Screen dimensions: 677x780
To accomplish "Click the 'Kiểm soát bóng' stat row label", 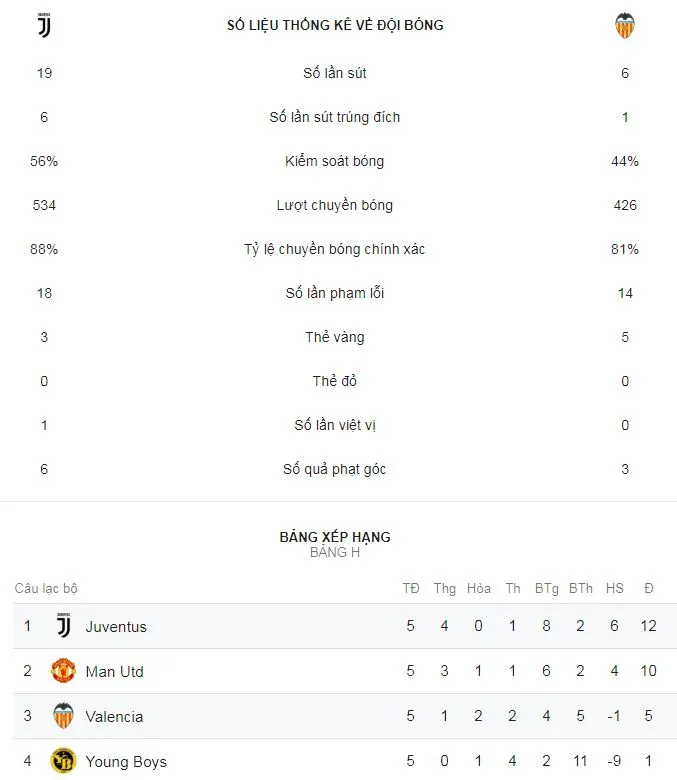I will [x=334, y=161].
